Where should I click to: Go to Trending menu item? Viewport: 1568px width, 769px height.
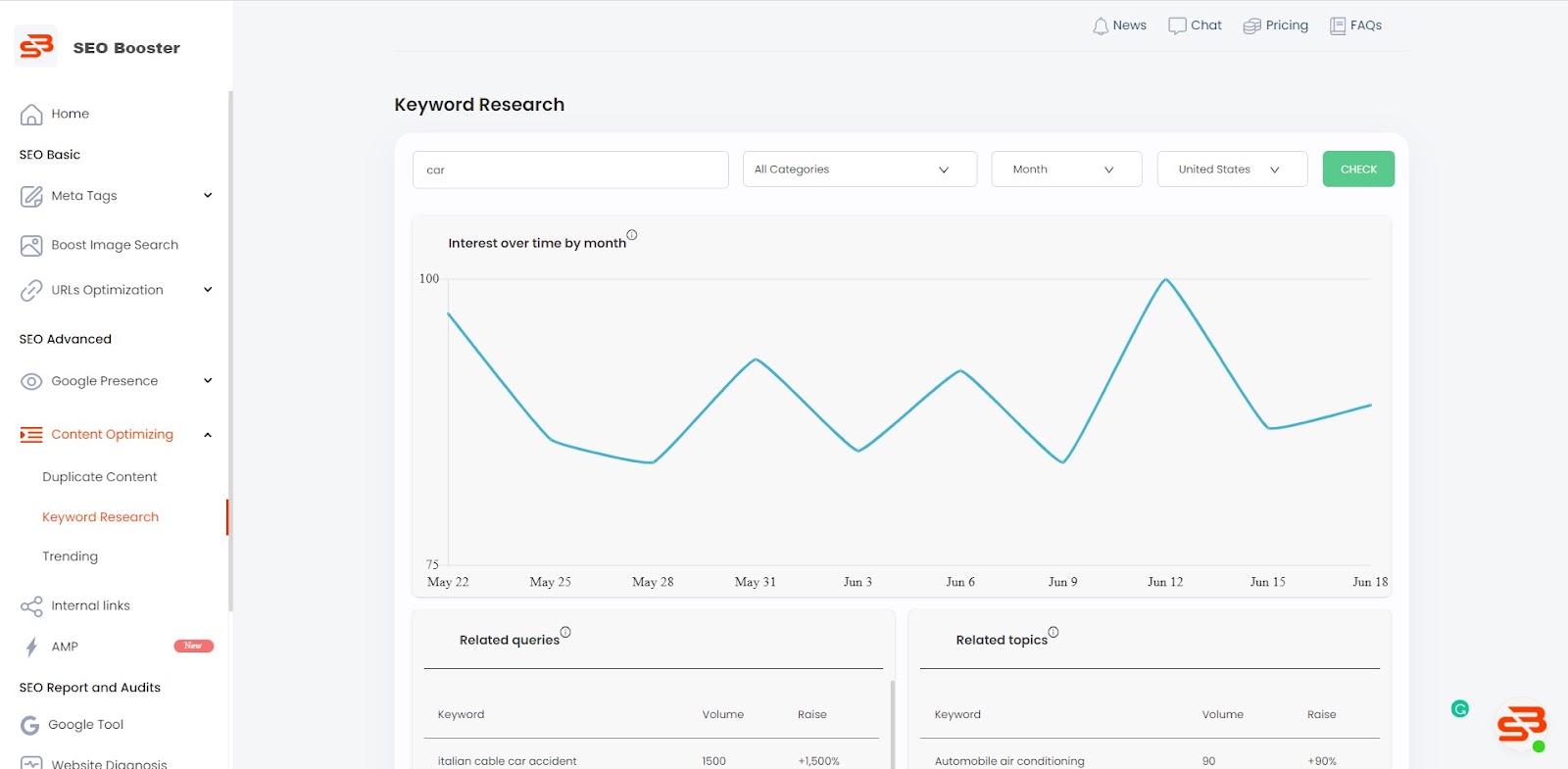coord(71,556)
